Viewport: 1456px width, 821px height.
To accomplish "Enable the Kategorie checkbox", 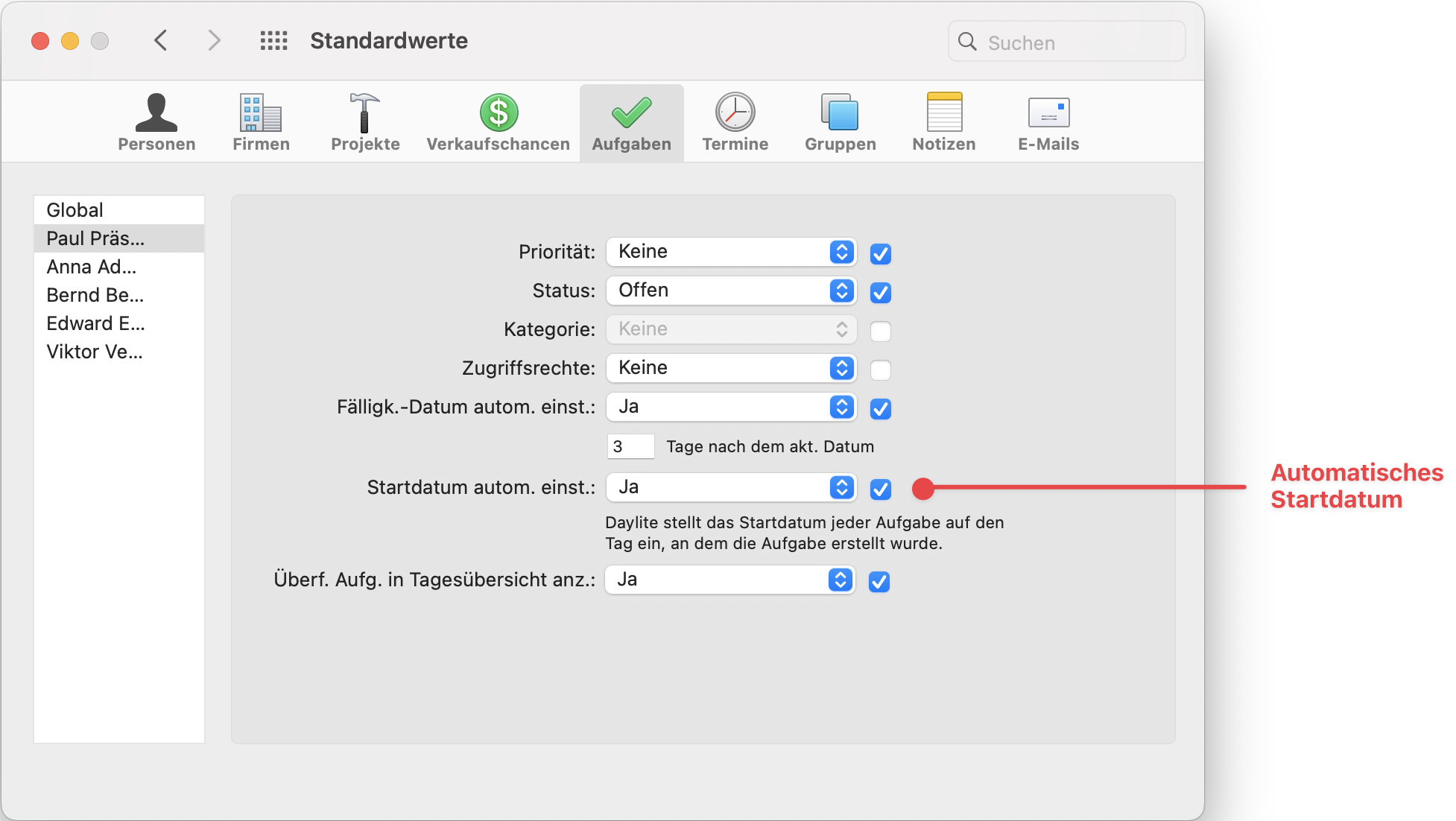I will click(880, 332).
